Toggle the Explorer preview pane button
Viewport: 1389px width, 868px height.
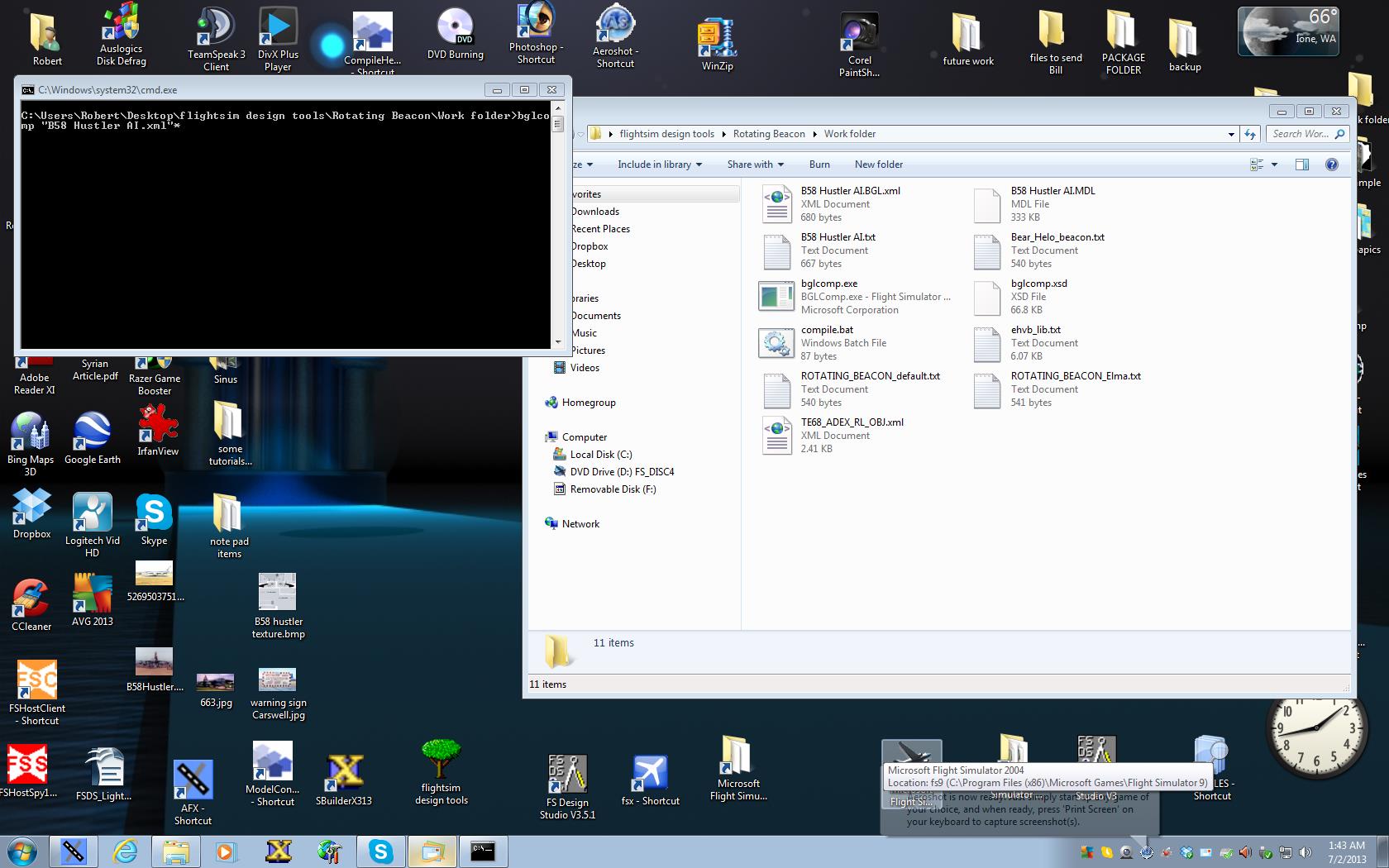tap(1302, 165)
